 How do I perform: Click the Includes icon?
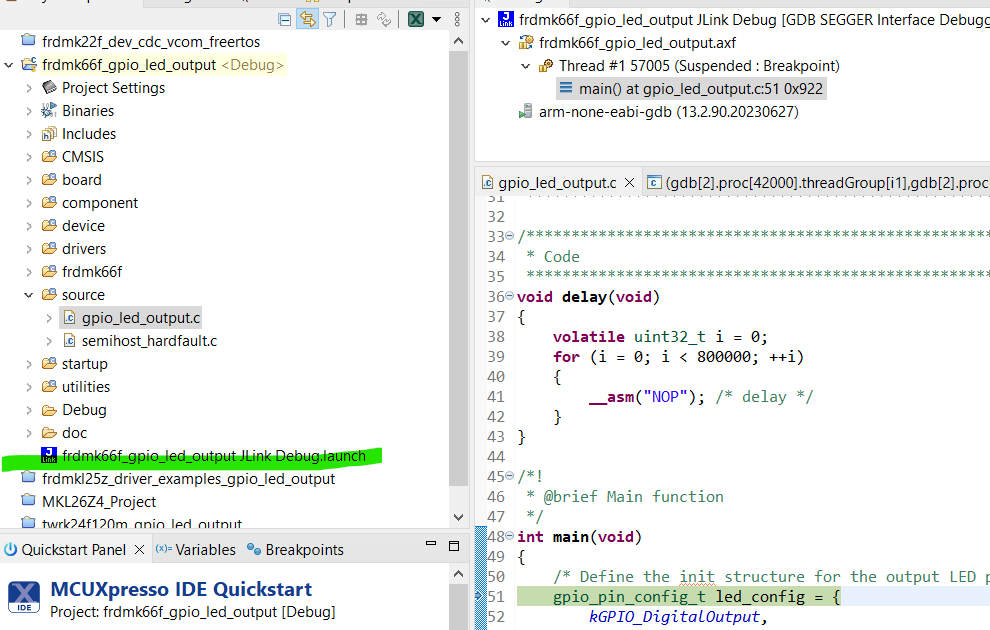coord(49,134)
